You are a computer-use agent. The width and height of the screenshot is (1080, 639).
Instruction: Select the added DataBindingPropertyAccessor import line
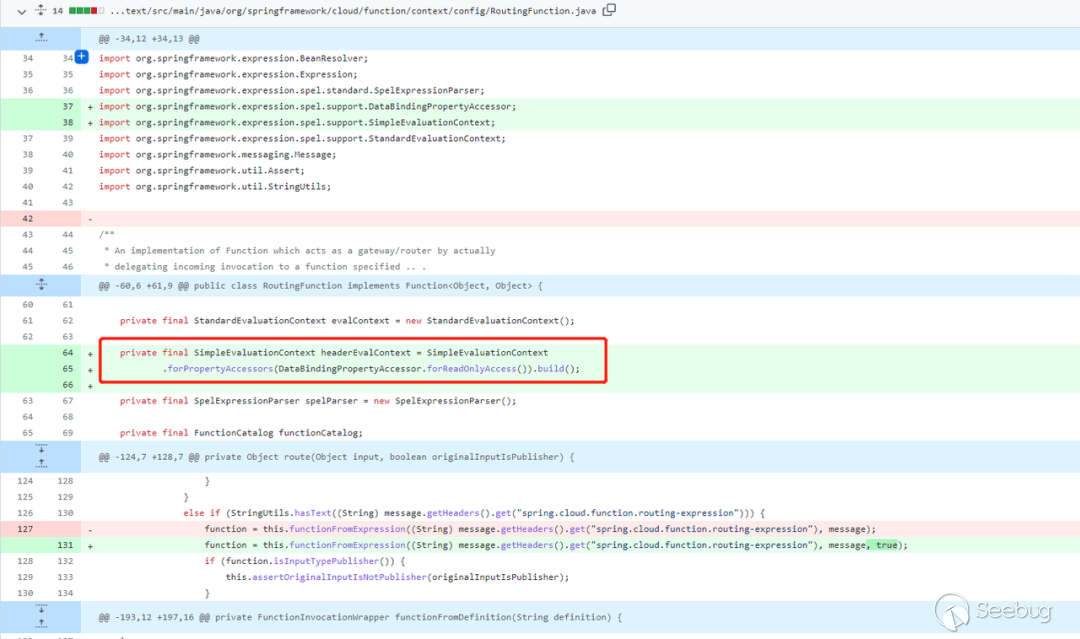pos(307,106)
